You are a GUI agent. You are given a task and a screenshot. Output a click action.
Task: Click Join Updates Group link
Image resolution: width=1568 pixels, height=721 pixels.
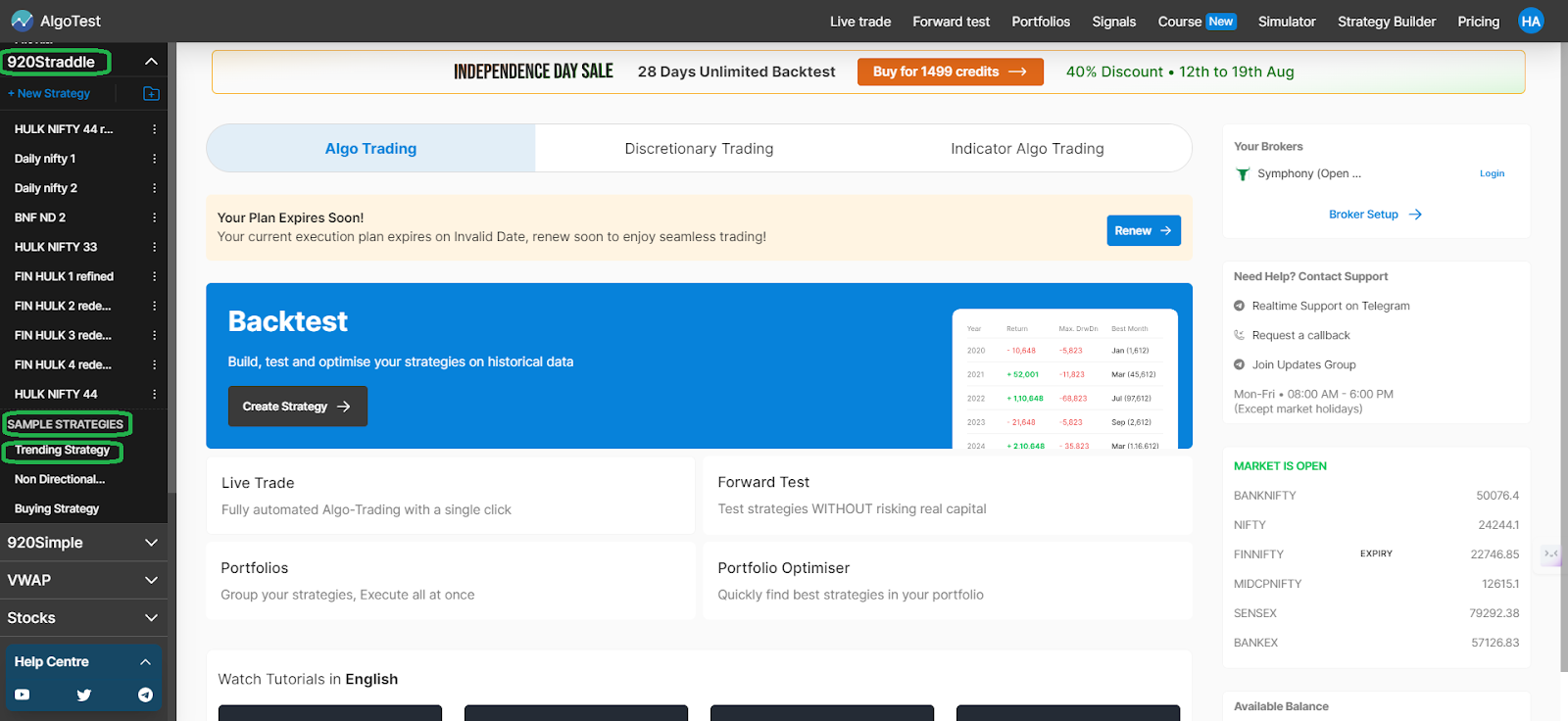pyautogui.click(x=1303, y=364)
